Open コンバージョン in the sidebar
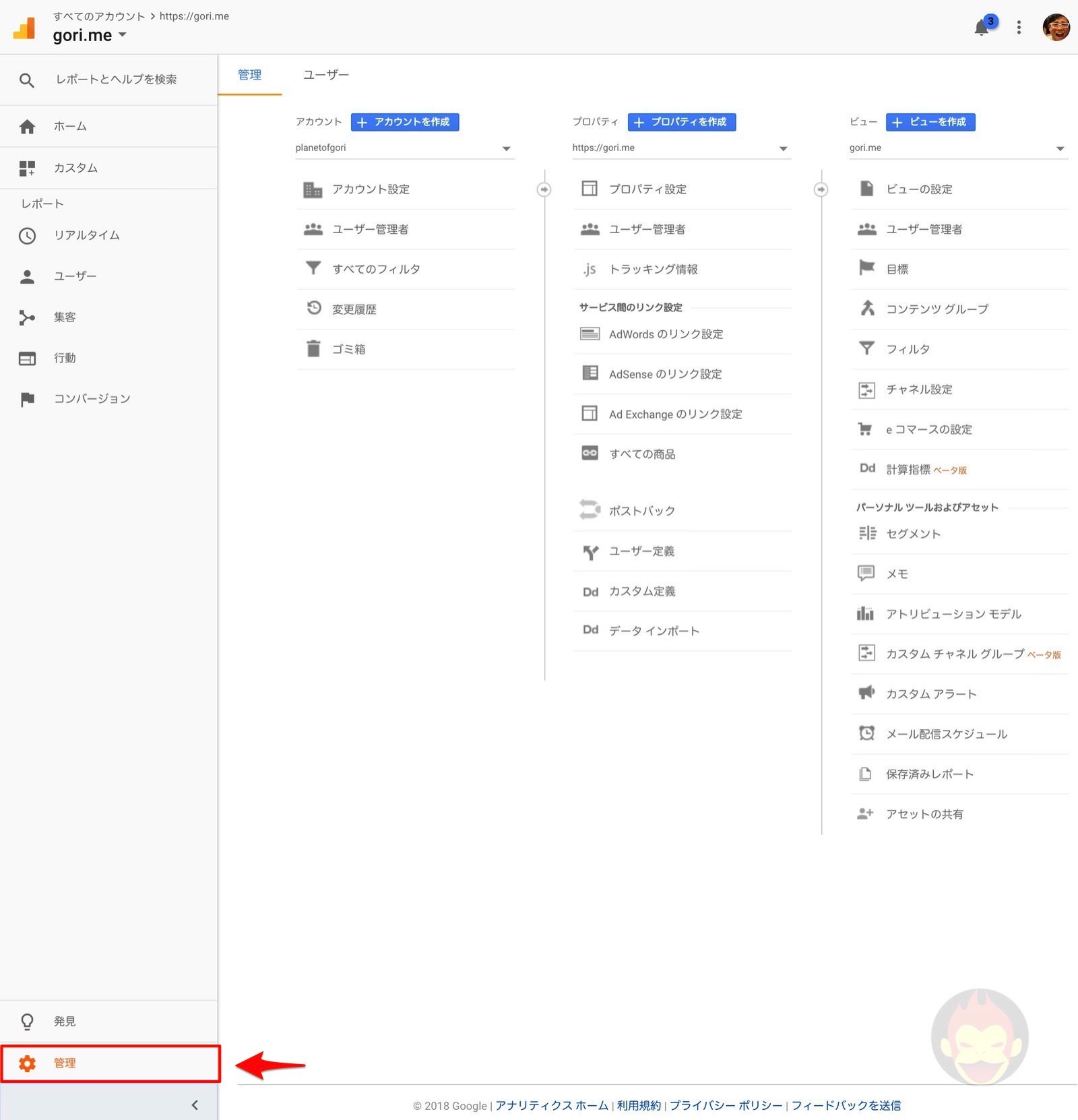This screenshot has height=1120, width=1078. click(x=92, y=398)
